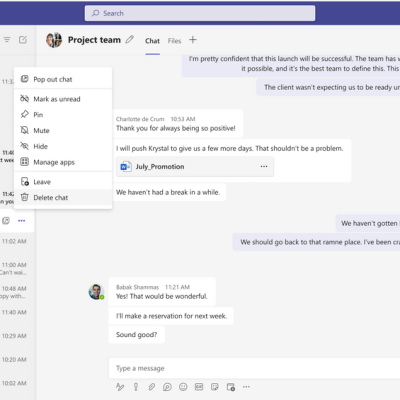The image size is (400, 400).
Task: Open chat list item timestamped 11:40 AM
Action: pos(14,312)
